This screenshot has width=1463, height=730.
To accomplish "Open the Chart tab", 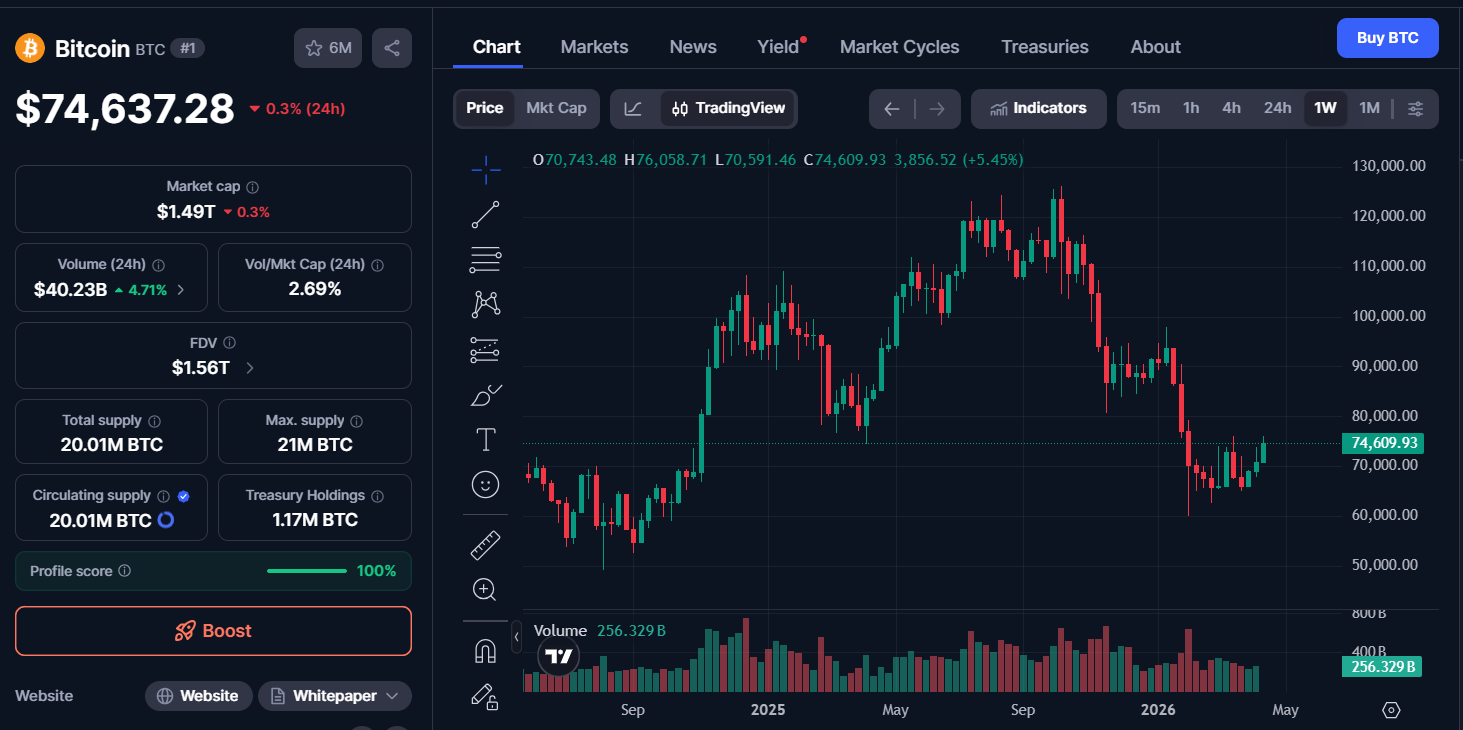I will tap(497, 47).
